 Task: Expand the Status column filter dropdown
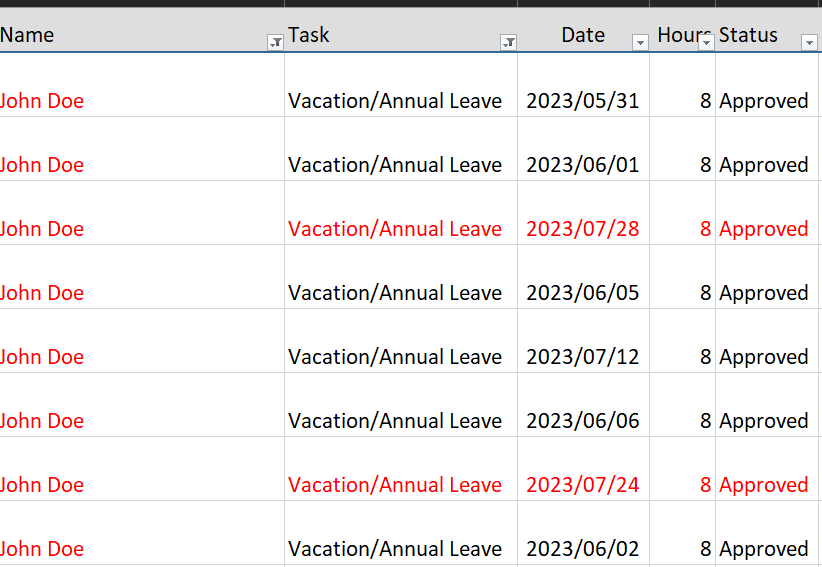809,42
